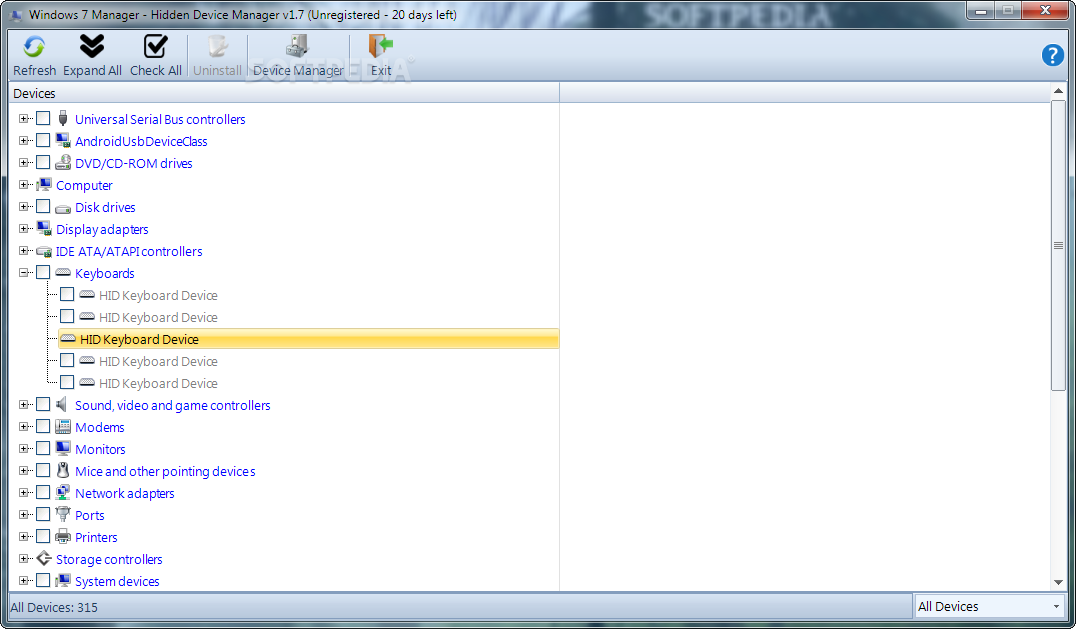Click the Refresh toolbar icon
1076x629 pixels.
(34, 47)
